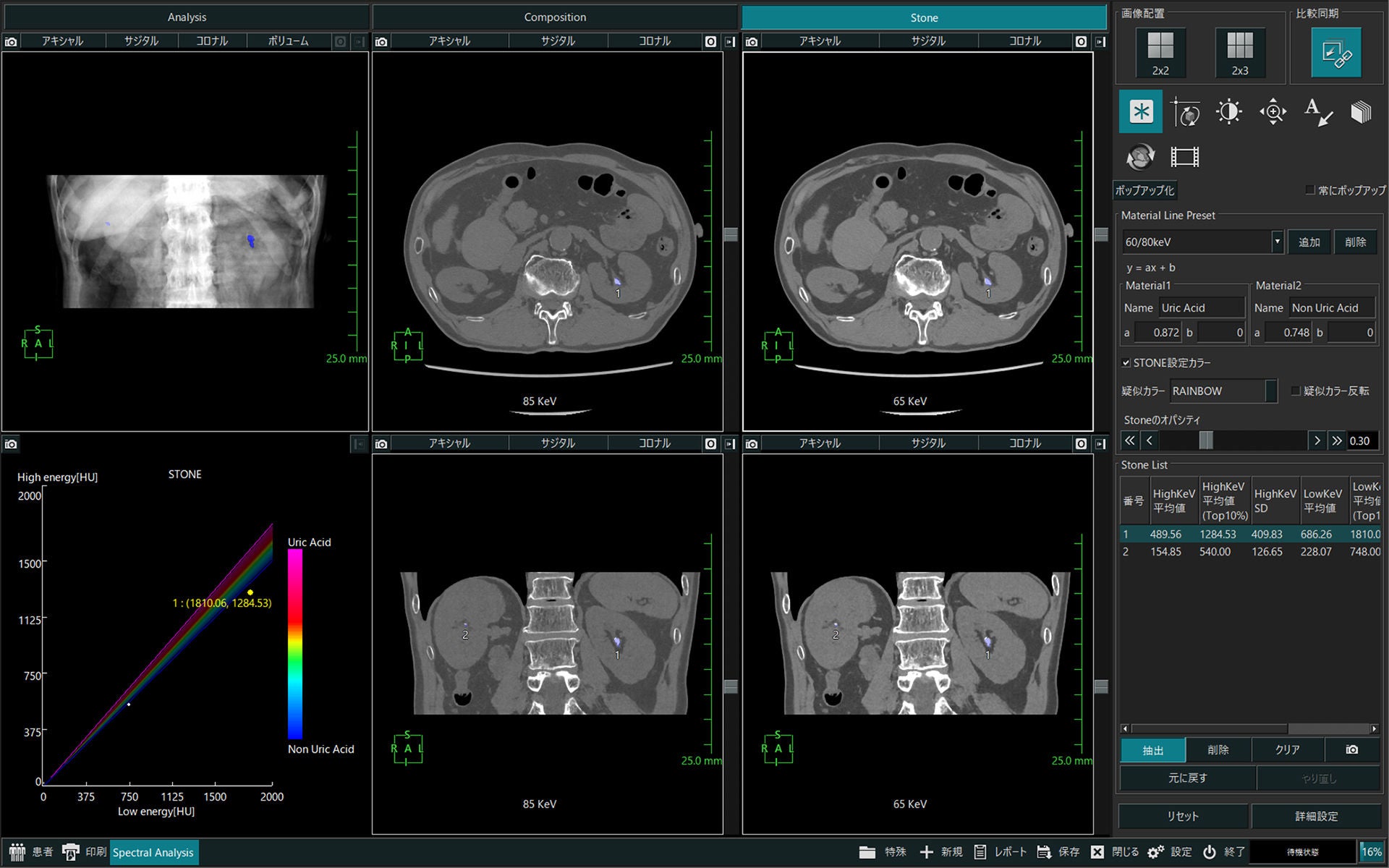Click the camera snapshot icon in Stone List
1389x868 pixels.
pyautogui.click(x=1352, y=749)
